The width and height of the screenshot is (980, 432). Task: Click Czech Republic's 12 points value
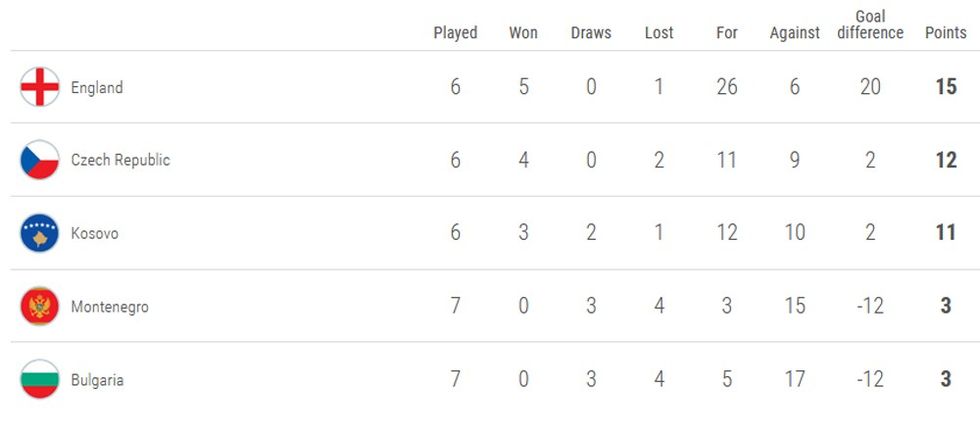click(946, 160)
